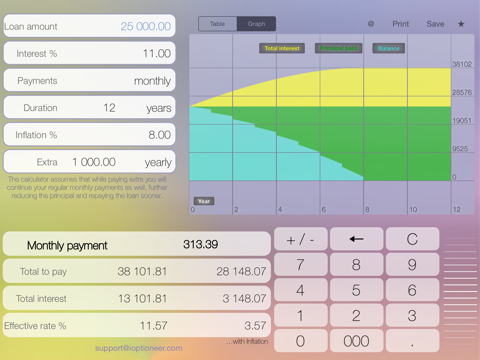Tap keypad digit 2
480x360 pixels.
pos(356,315)
